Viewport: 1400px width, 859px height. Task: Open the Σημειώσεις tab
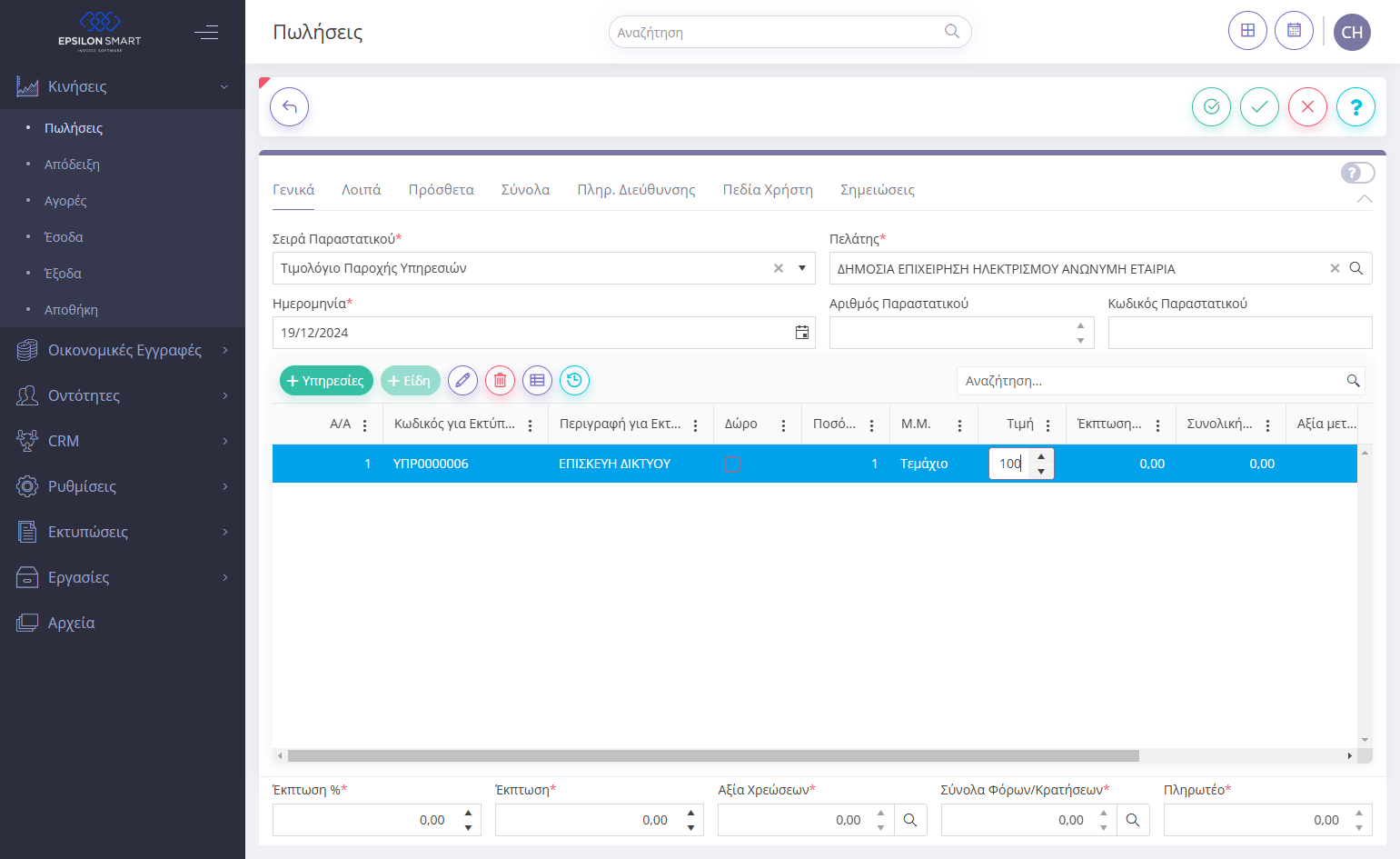tap(878, 190)
